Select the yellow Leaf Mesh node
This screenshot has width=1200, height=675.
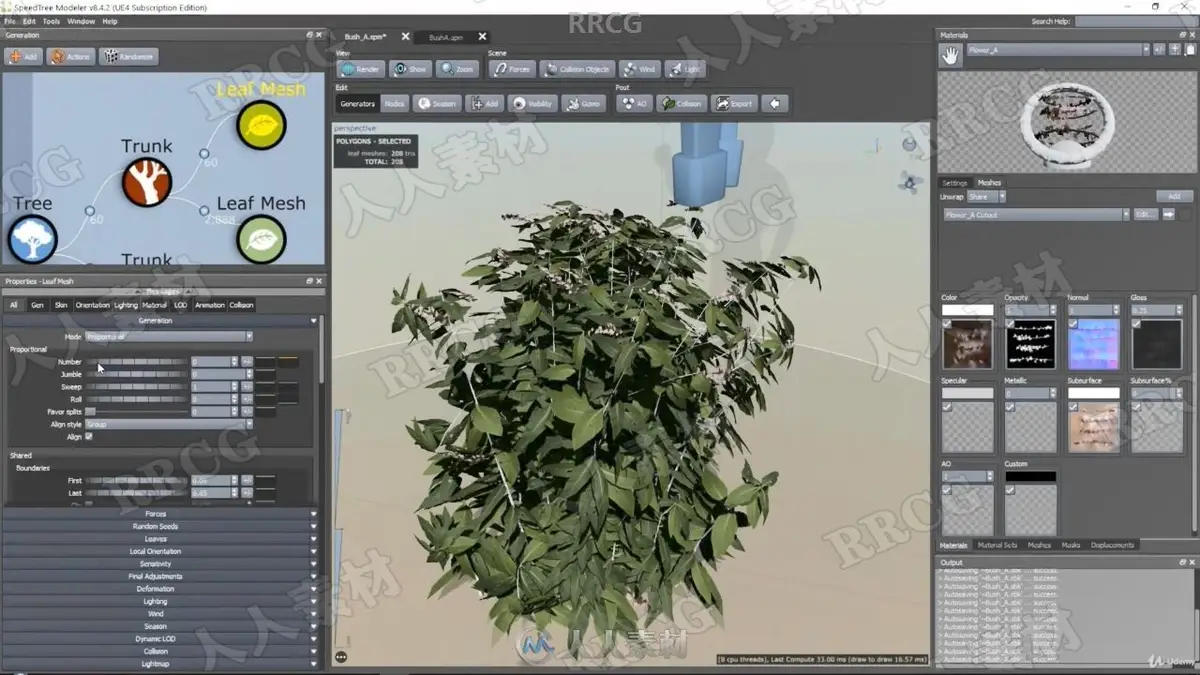261,126
